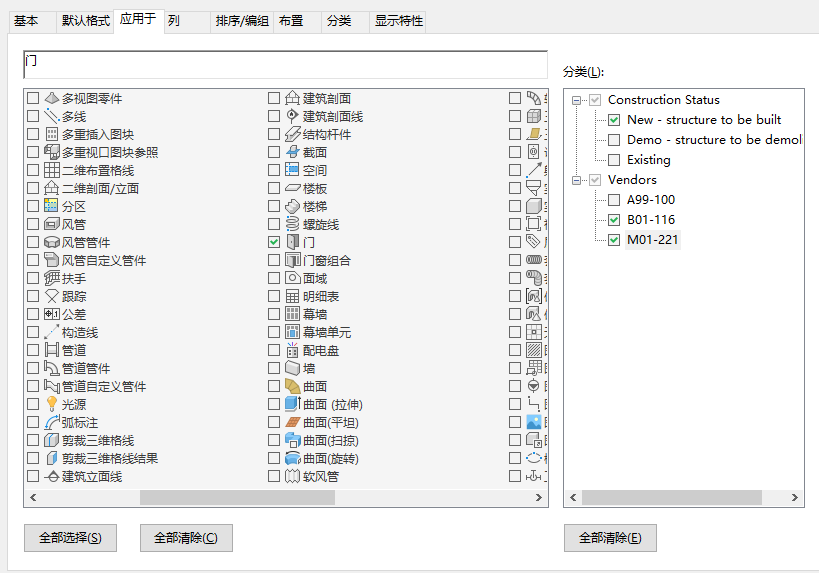The width and height of the screenshot is (819, 573).
Task: Click the 曲面(平坦) planar surface icon
Action: 292,422
